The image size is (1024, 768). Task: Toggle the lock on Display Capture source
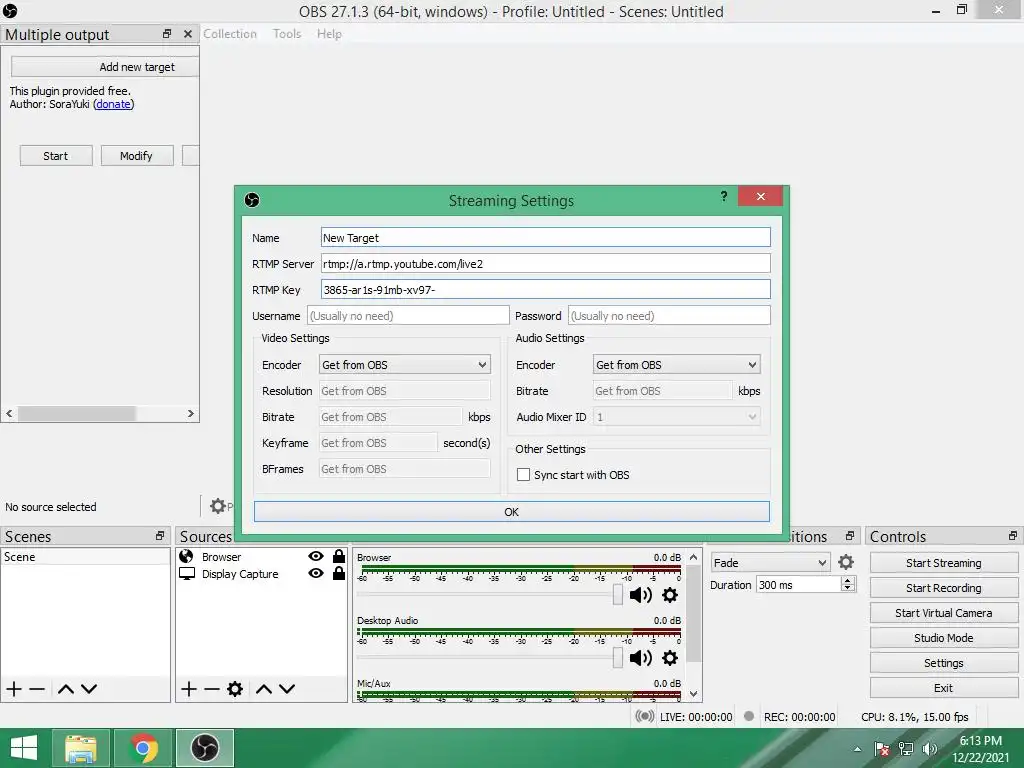(x=339, y=573)
